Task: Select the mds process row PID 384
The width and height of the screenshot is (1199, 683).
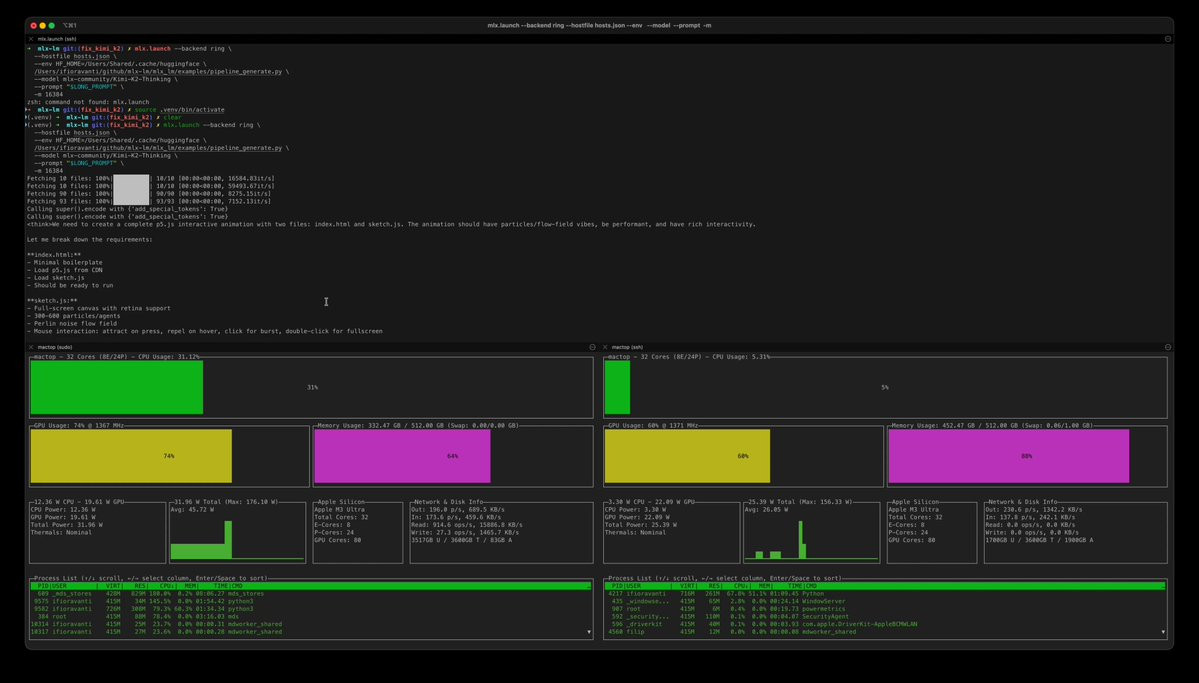Action: pos(310,616)
